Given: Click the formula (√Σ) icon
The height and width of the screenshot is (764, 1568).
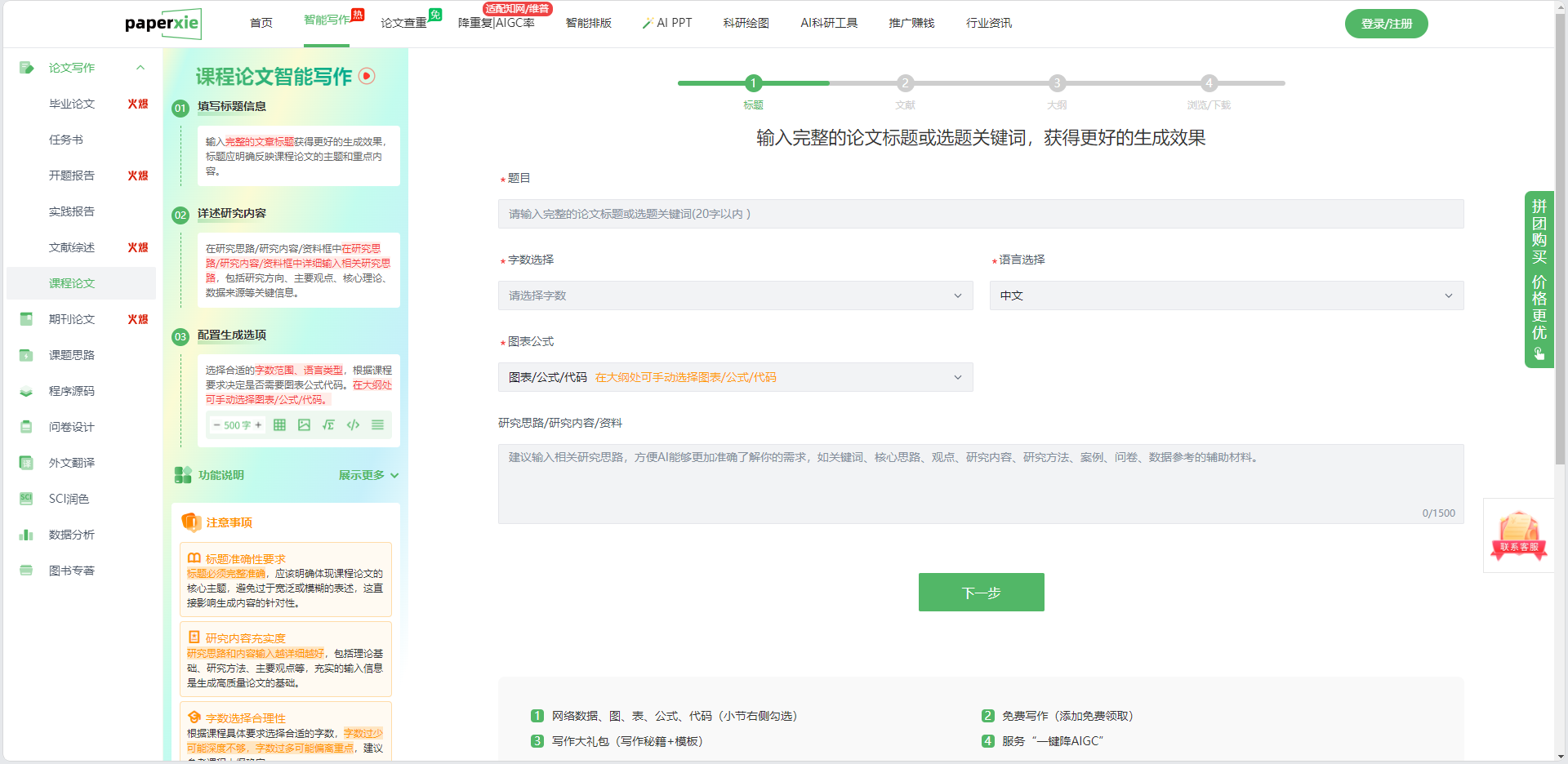Looking at the screenshot, I should (328, 425).
